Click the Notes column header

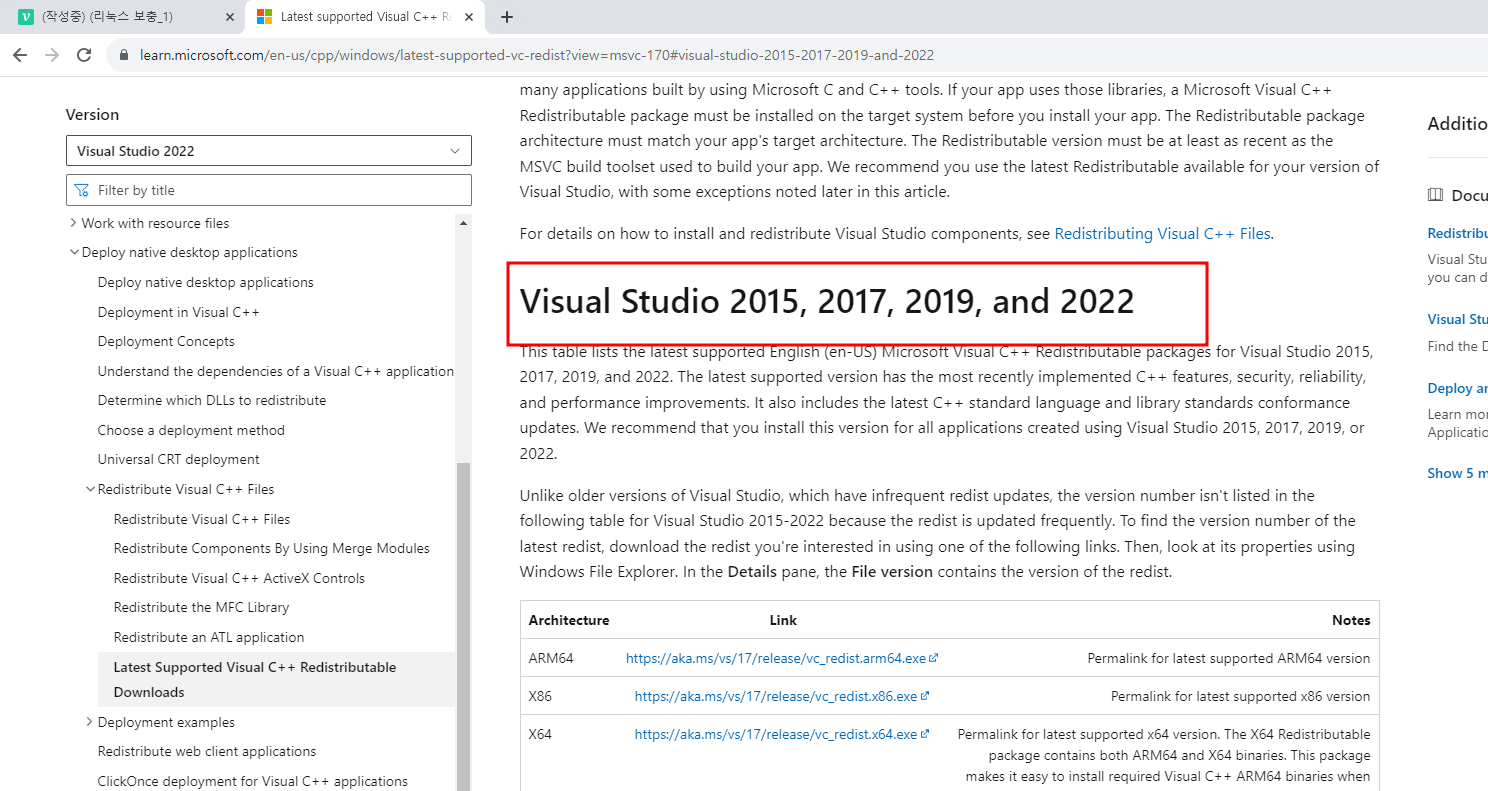click(1351, 620)
